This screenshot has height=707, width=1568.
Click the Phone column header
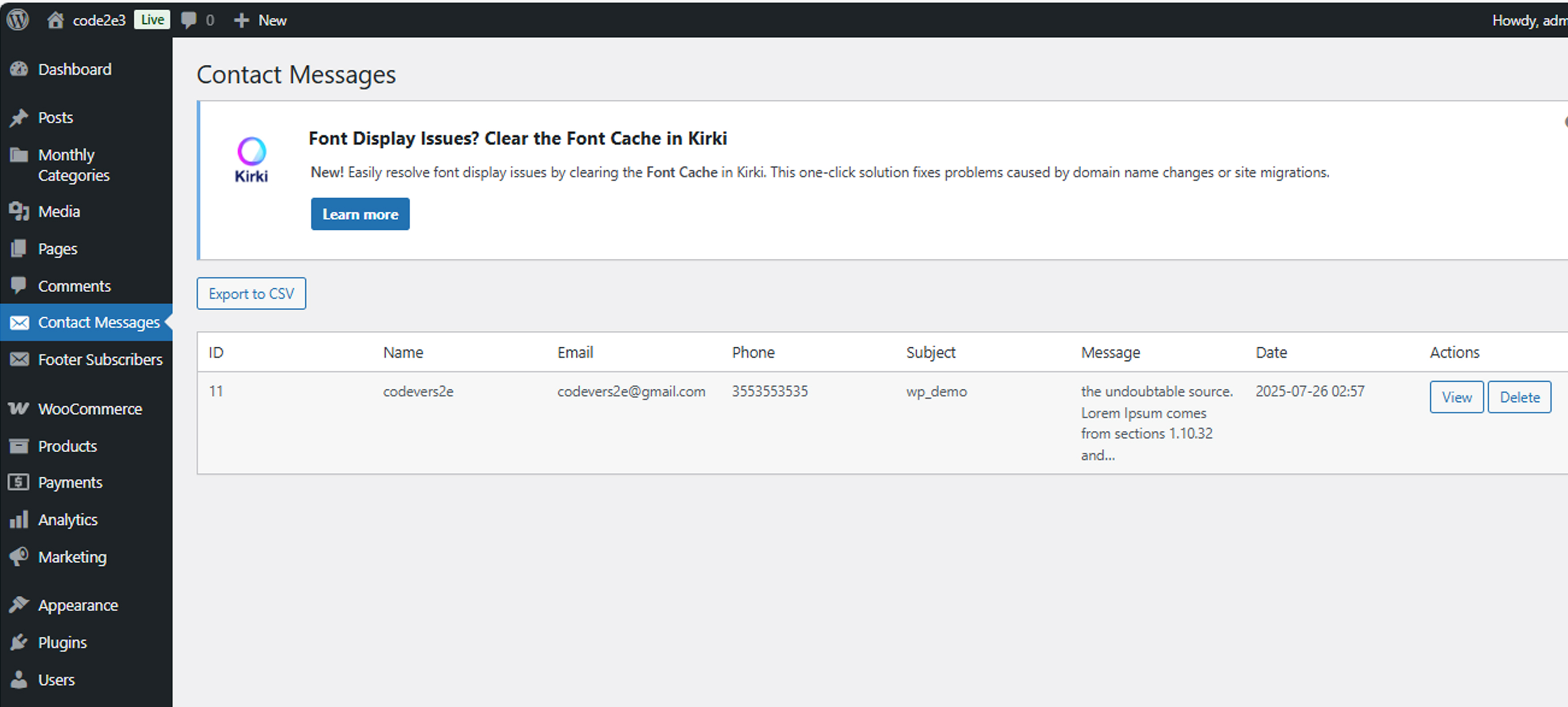[753, 352]
